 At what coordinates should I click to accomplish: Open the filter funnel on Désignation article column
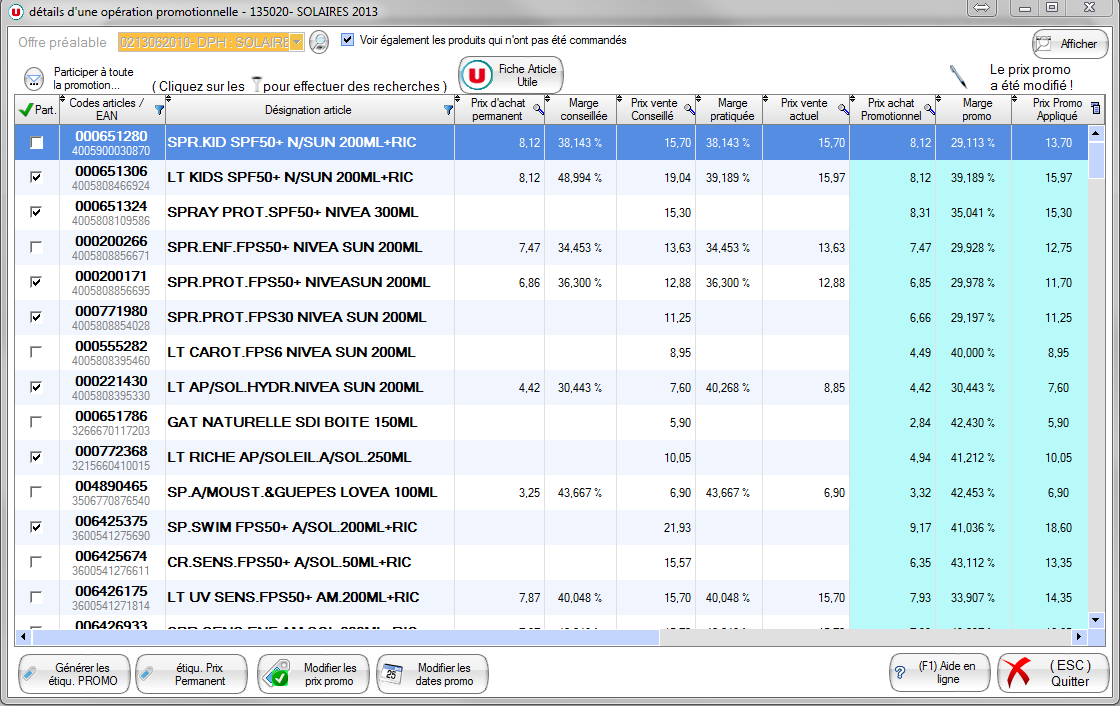(x=448, y=110)
